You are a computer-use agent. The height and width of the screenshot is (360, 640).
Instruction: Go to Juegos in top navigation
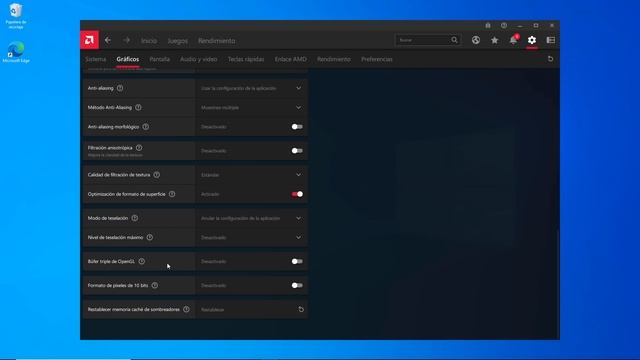click(178, 41)
